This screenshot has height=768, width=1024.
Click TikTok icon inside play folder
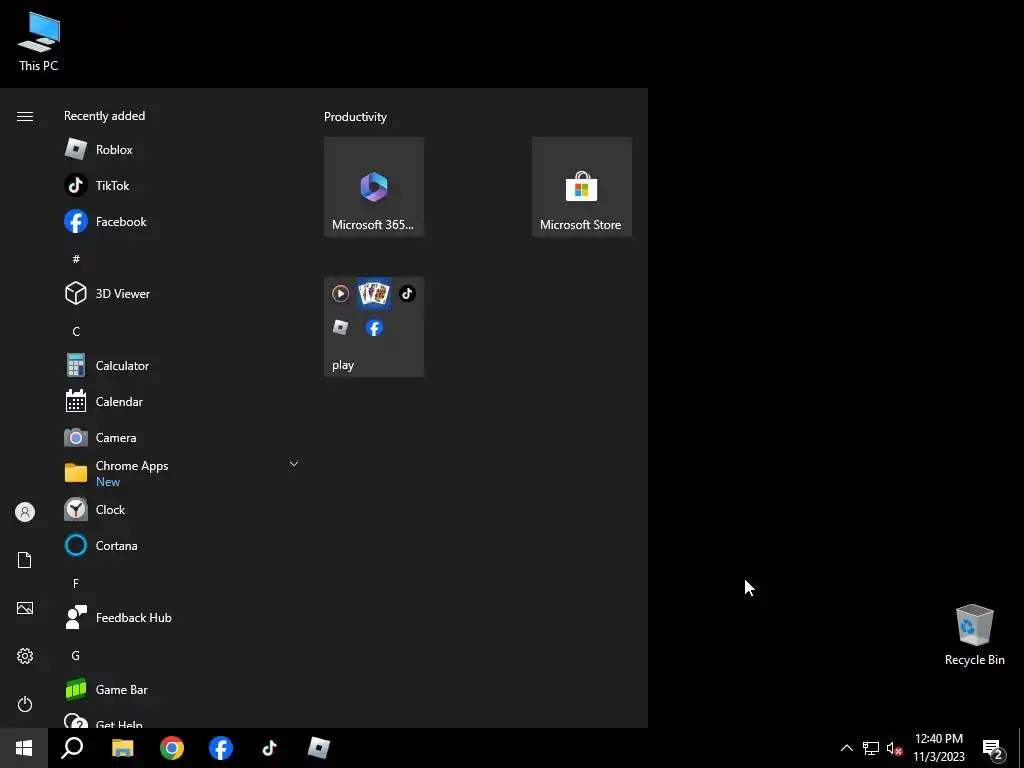coord(408,293)
